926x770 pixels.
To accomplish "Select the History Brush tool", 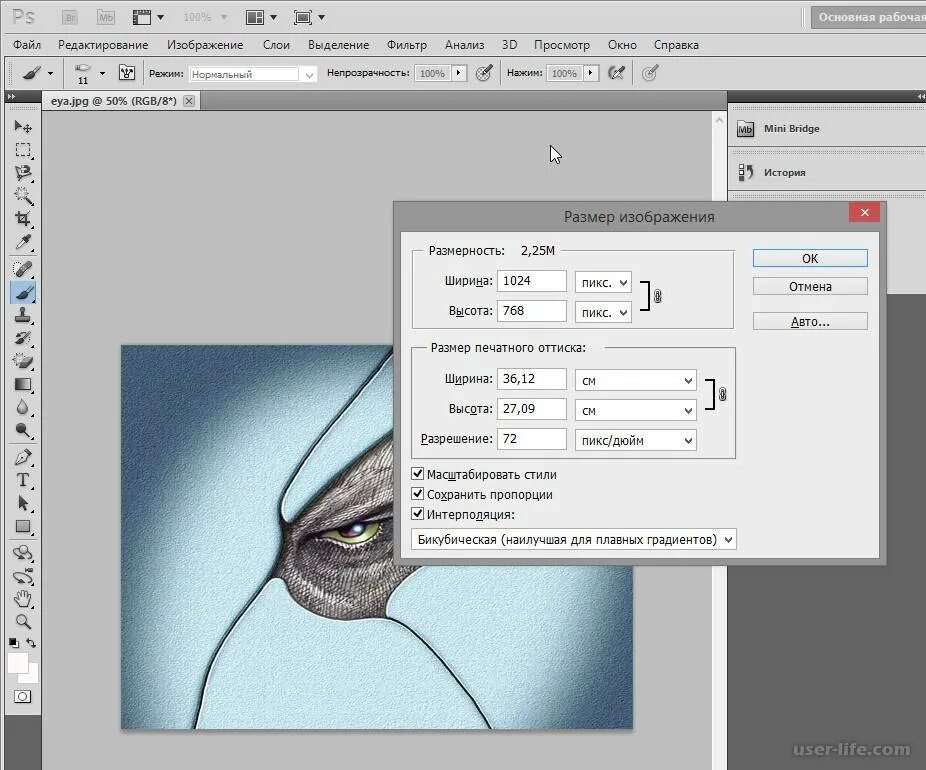I will (x=23, y=338).
